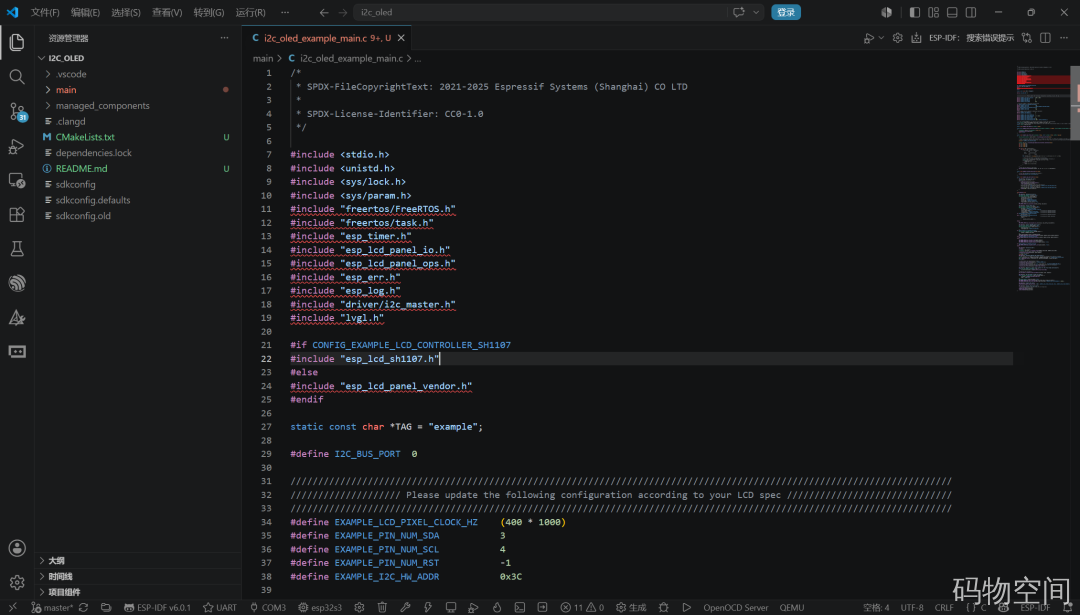Toggle the primary sidebar layout button
Viewport: 1080px width, 615px height.
(915, 12)
